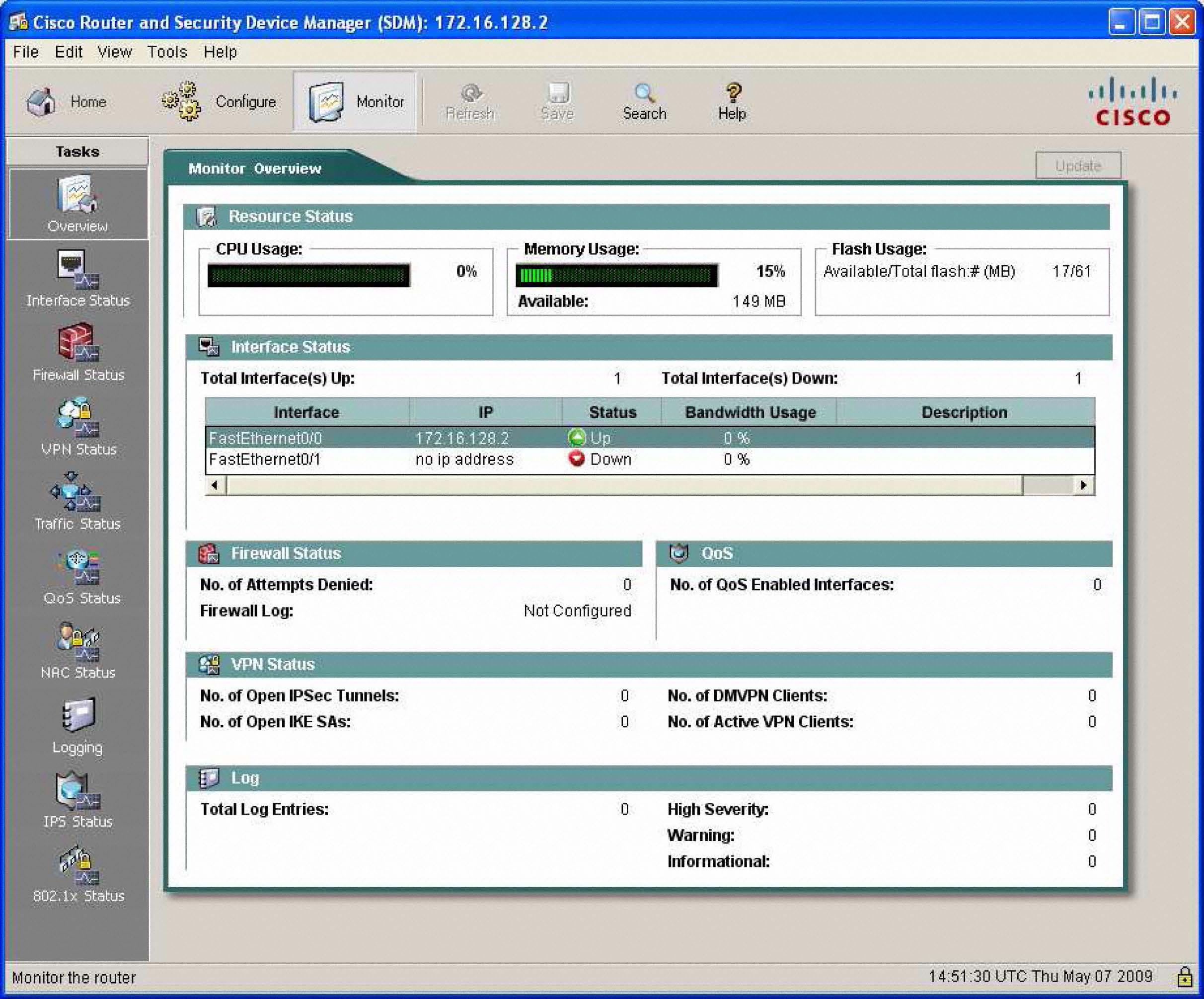
Task: Minimize the SDM window
Action: [1121, 22]
